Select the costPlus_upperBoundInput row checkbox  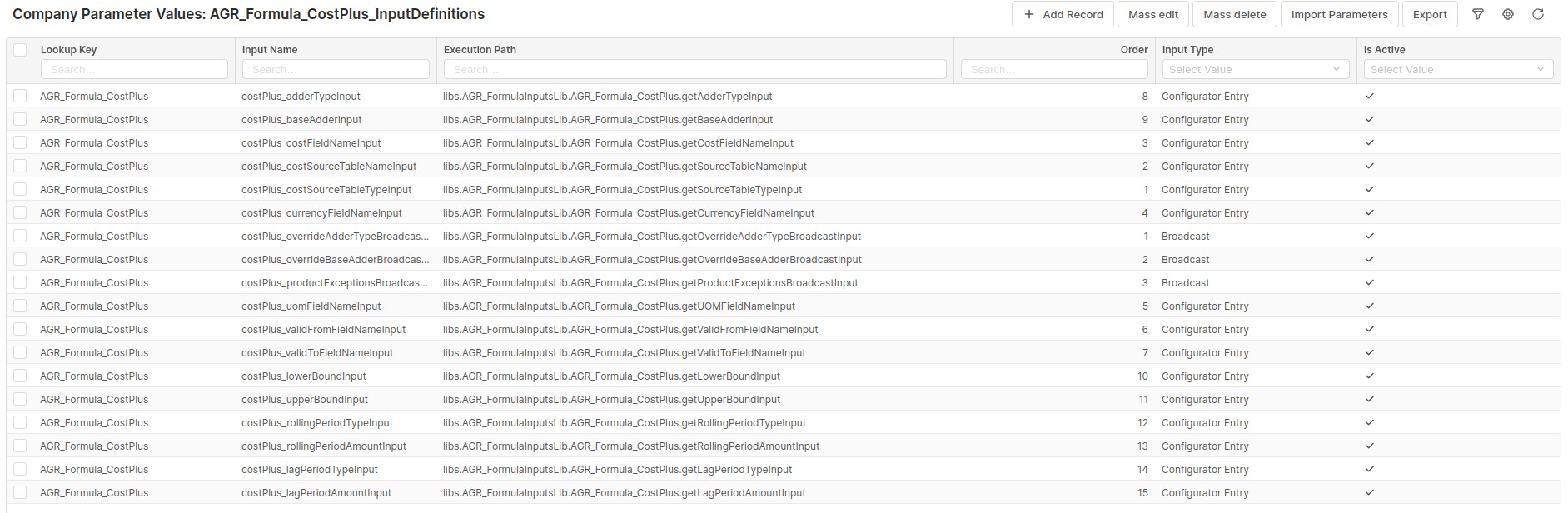point(20,399)
